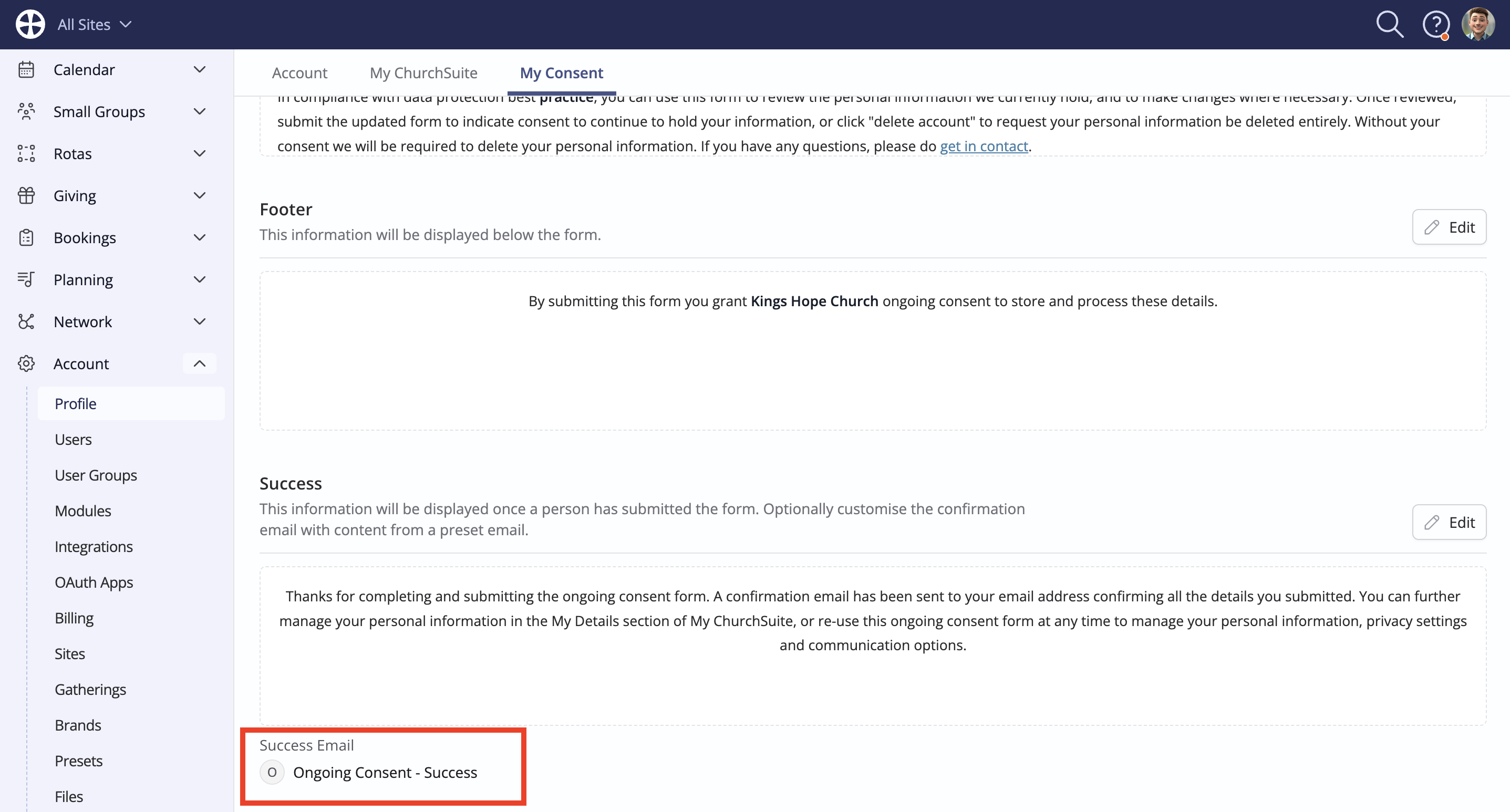
Task: Expand the Bookings section chevron
Action: 199,237
